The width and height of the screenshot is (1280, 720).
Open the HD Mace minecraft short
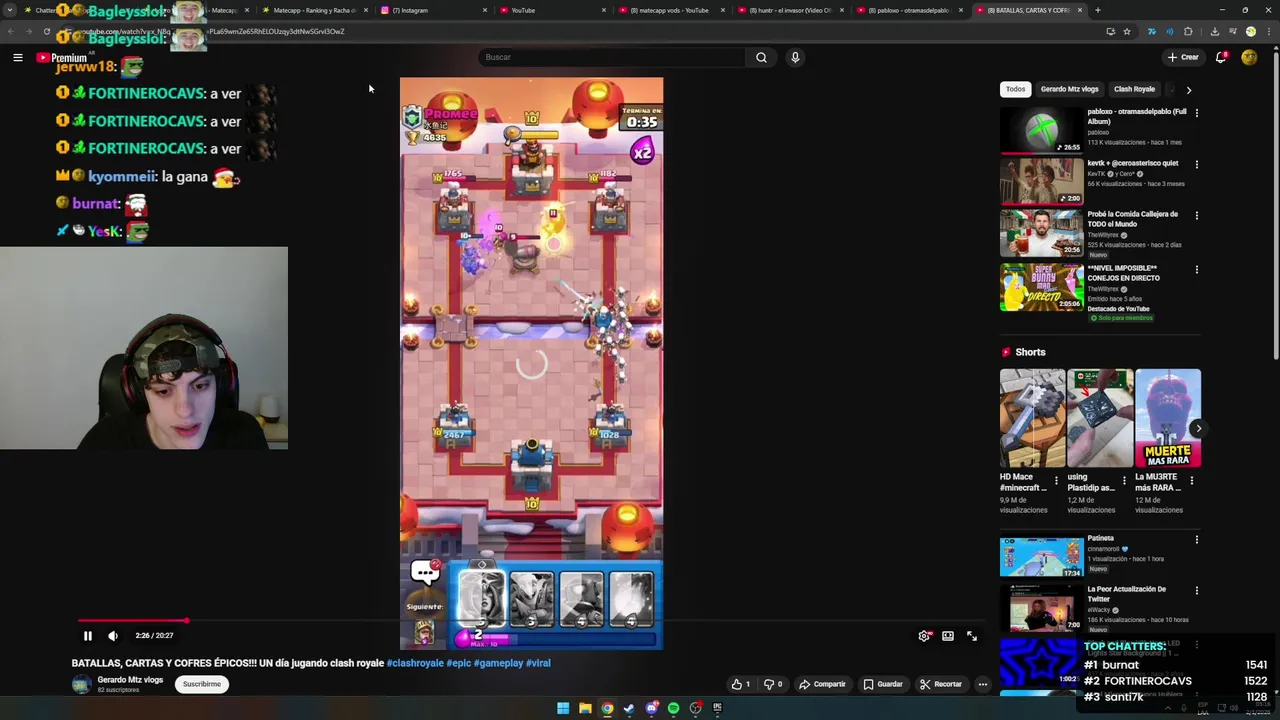tap(1032, 418)
